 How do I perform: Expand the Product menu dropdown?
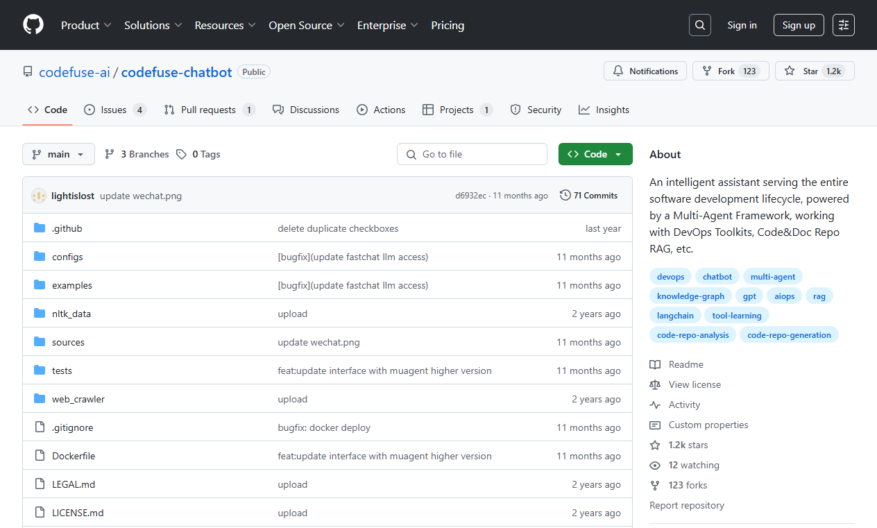[x=86, y=25]
